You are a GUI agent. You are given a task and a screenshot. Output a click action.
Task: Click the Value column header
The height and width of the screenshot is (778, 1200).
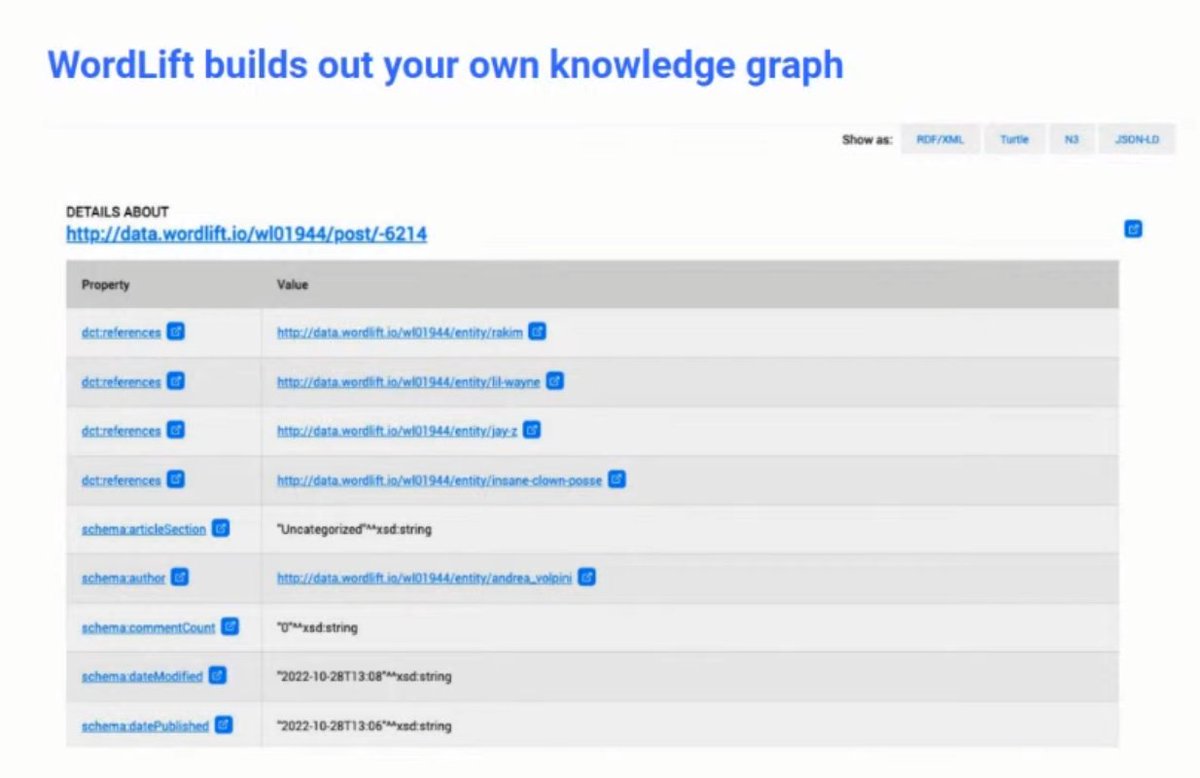tap(292, 285)
